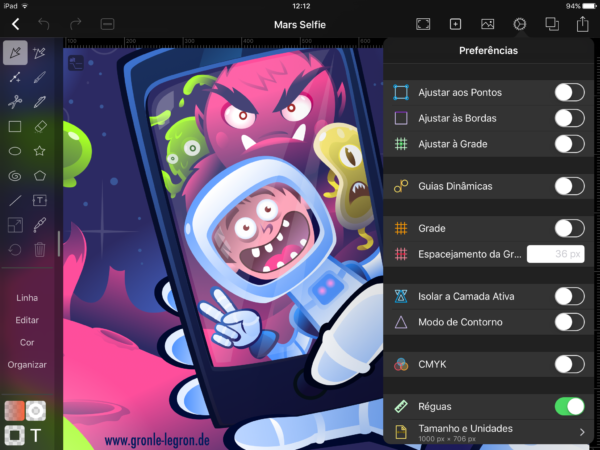The width and height of the screenshot is (600, 450).
Task: Tap the T text style button
Action: click(36, 435)
